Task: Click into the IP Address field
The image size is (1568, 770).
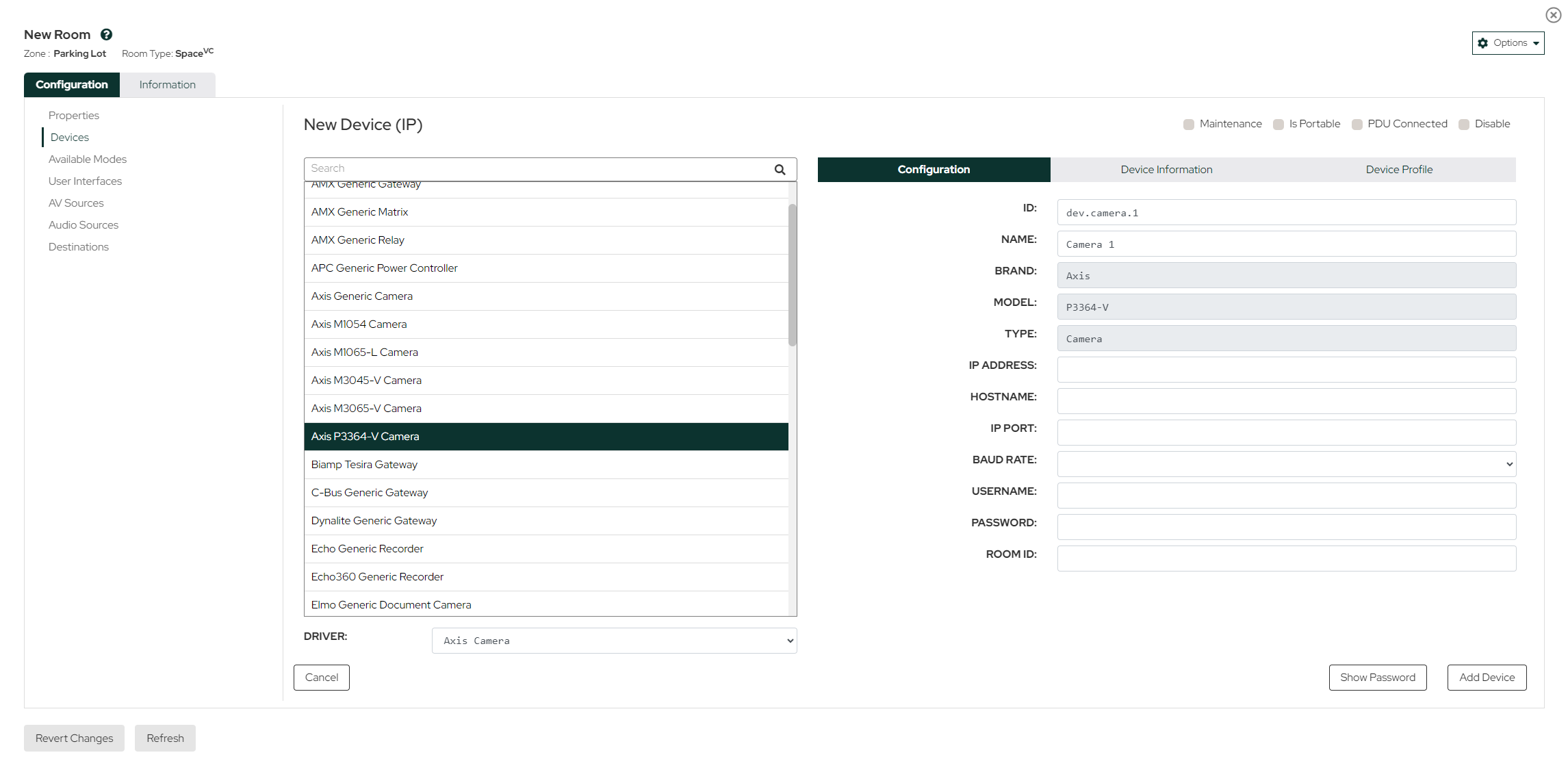Action: point(1286,370)
